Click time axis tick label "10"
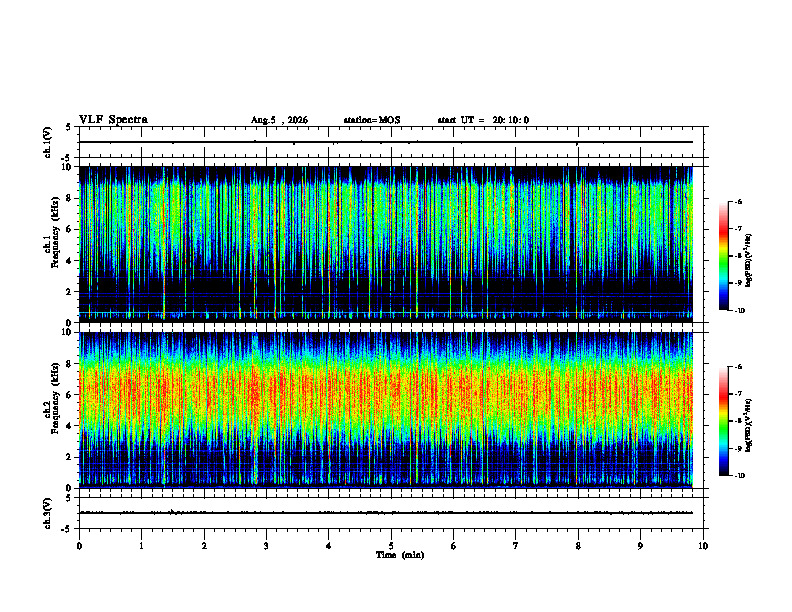 (x=703, y=546)
